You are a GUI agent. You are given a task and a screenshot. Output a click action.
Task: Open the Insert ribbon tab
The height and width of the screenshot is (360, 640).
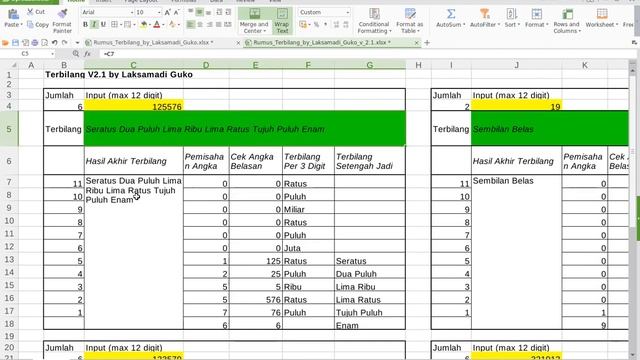point(103,1)
